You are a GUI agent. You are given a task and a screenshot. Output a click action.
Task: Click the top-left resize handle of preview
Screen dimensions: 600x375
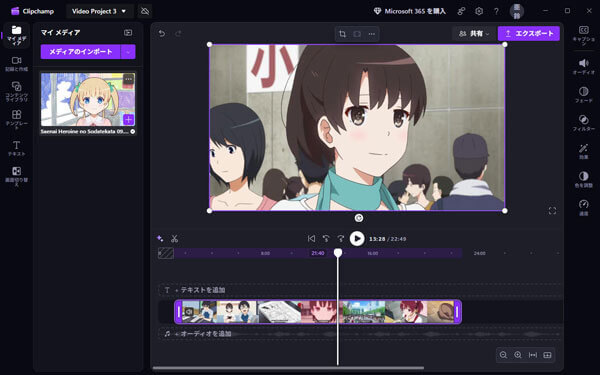209,44
